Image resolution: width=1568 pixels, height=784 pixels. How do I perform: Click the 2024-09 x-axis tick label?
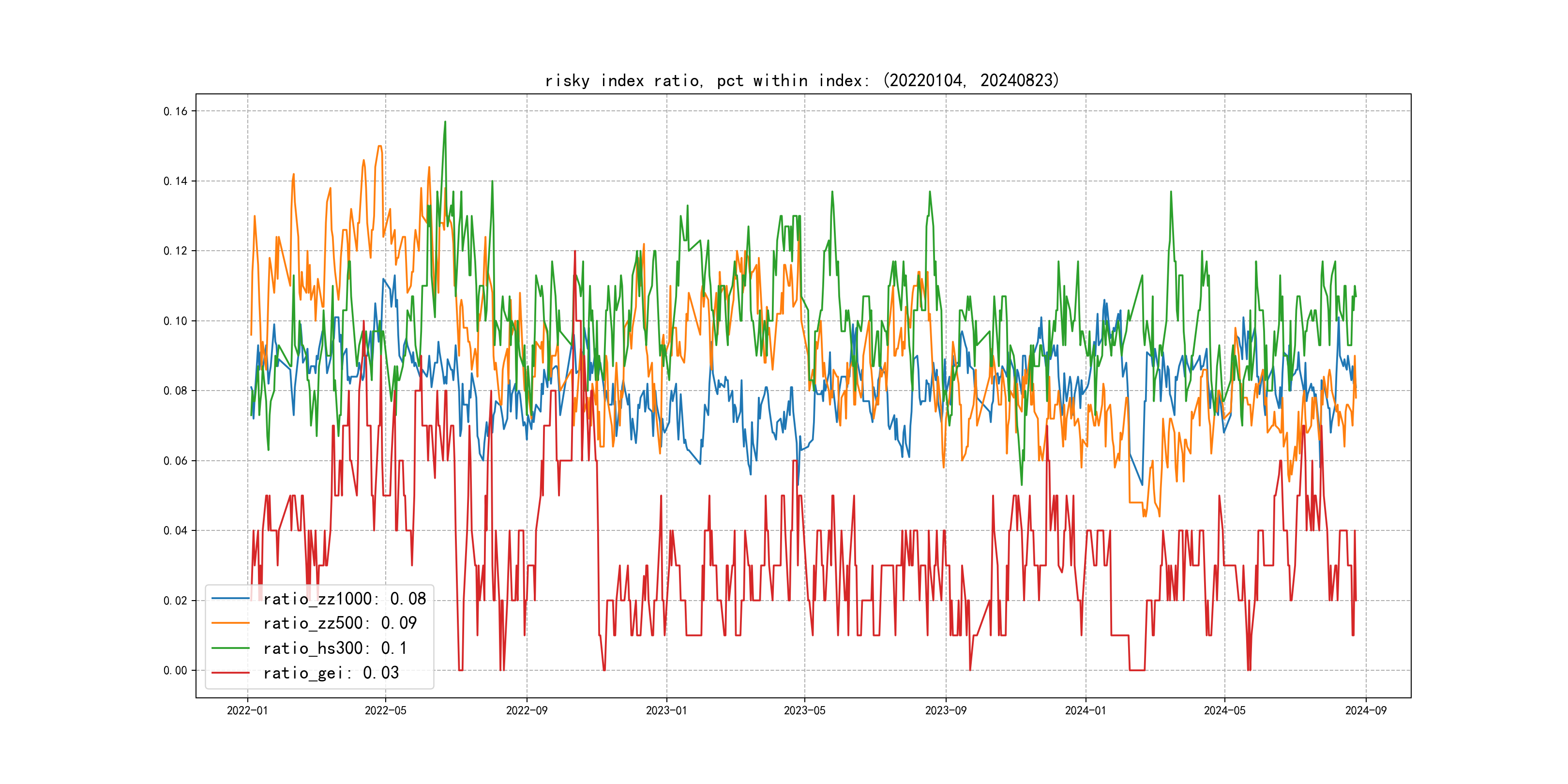1365,710
